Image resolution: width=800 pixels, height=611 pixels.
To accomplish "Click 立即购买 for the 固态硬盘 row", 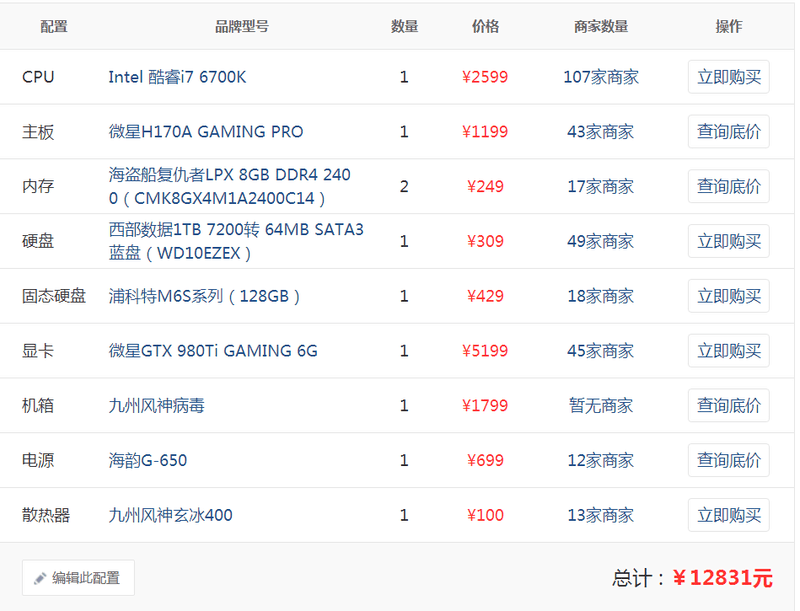I will (729, 296).
